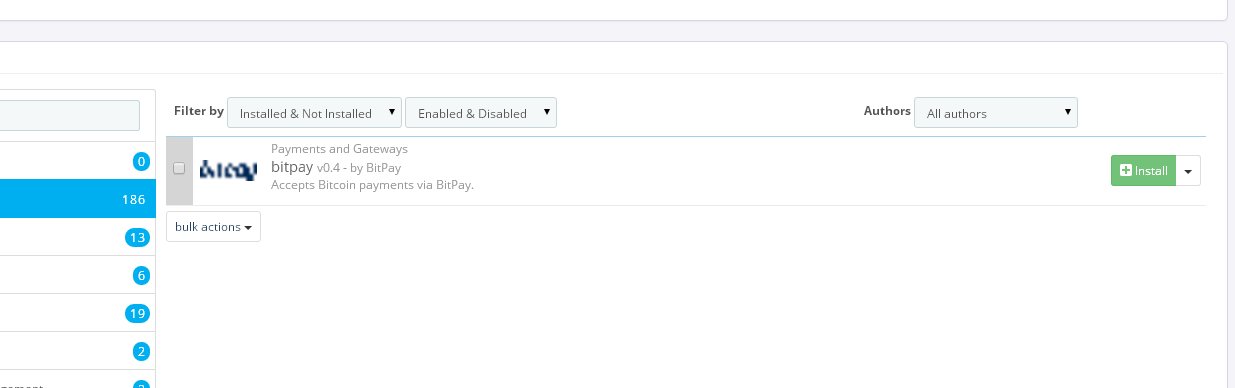
Task: Open the caret next to Install
Action: [x=1188, y=171]
